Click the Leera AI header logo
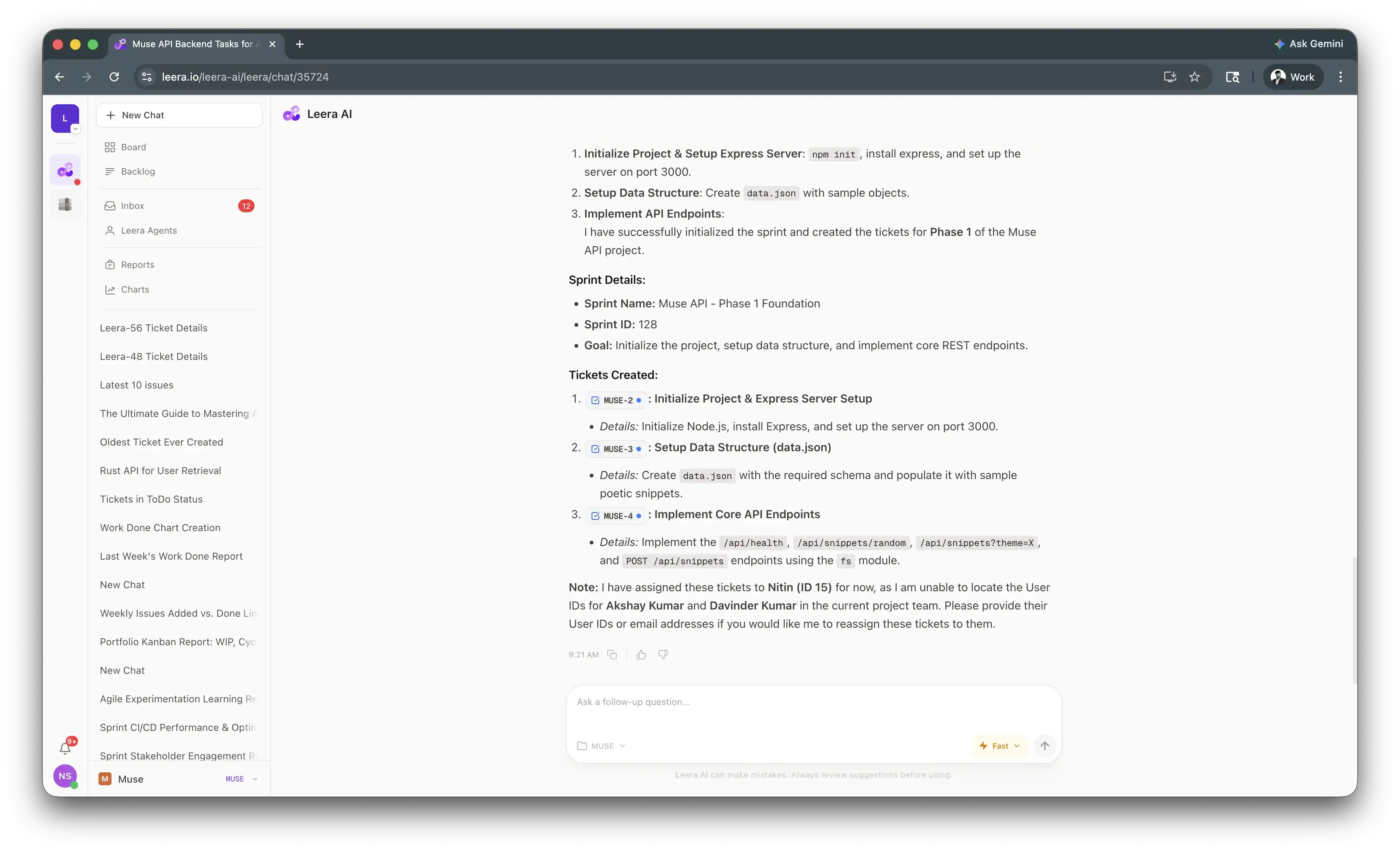This screenshot has width=1400, height=853. tap(291, 114)
